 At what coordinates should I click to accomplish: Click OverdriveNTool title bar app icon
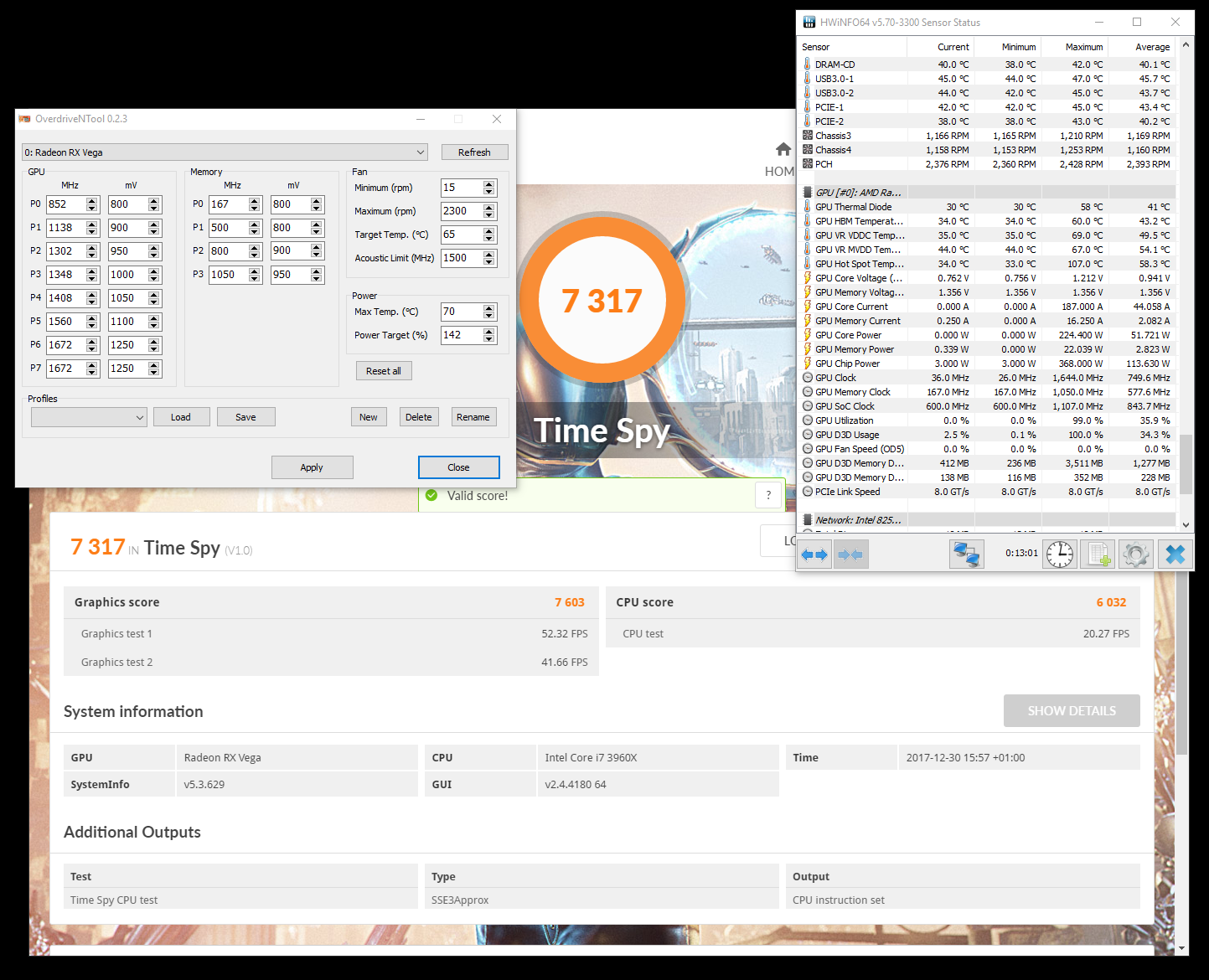tap(24, 119)
